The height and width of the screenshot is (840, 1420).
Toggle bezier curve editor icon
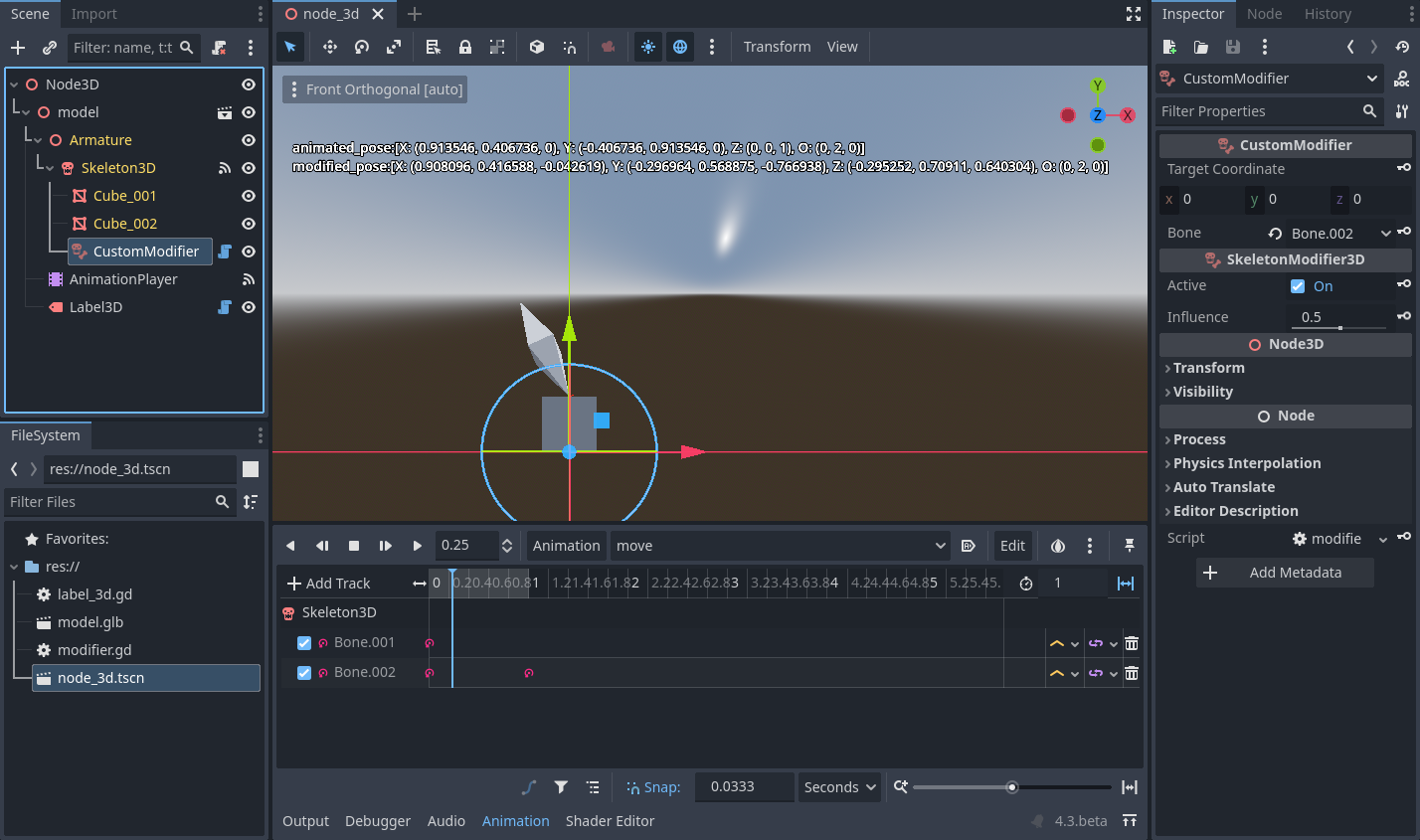click(529, 787)
